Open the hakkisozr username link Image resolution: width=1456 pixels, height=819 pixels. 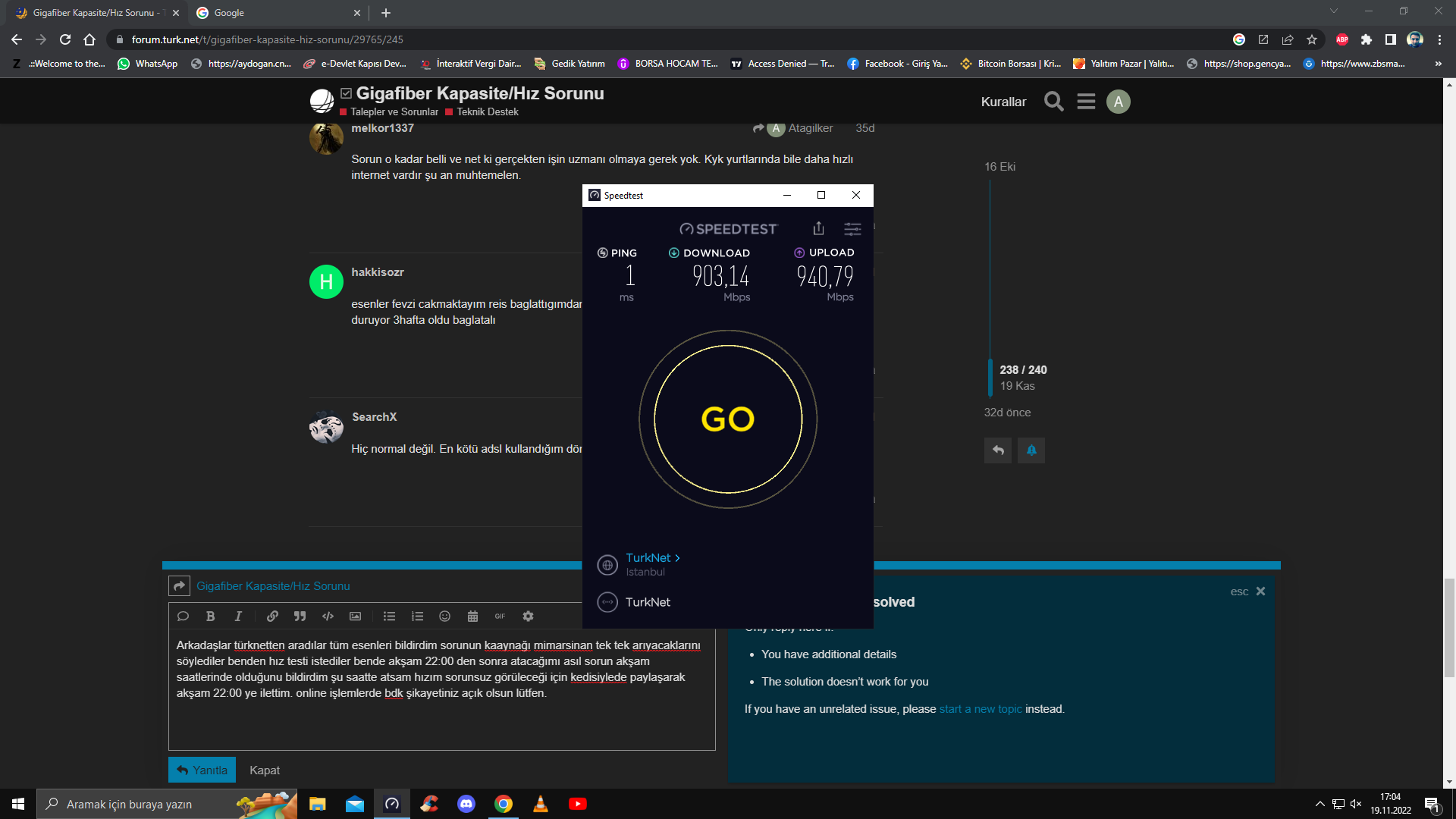378,272
